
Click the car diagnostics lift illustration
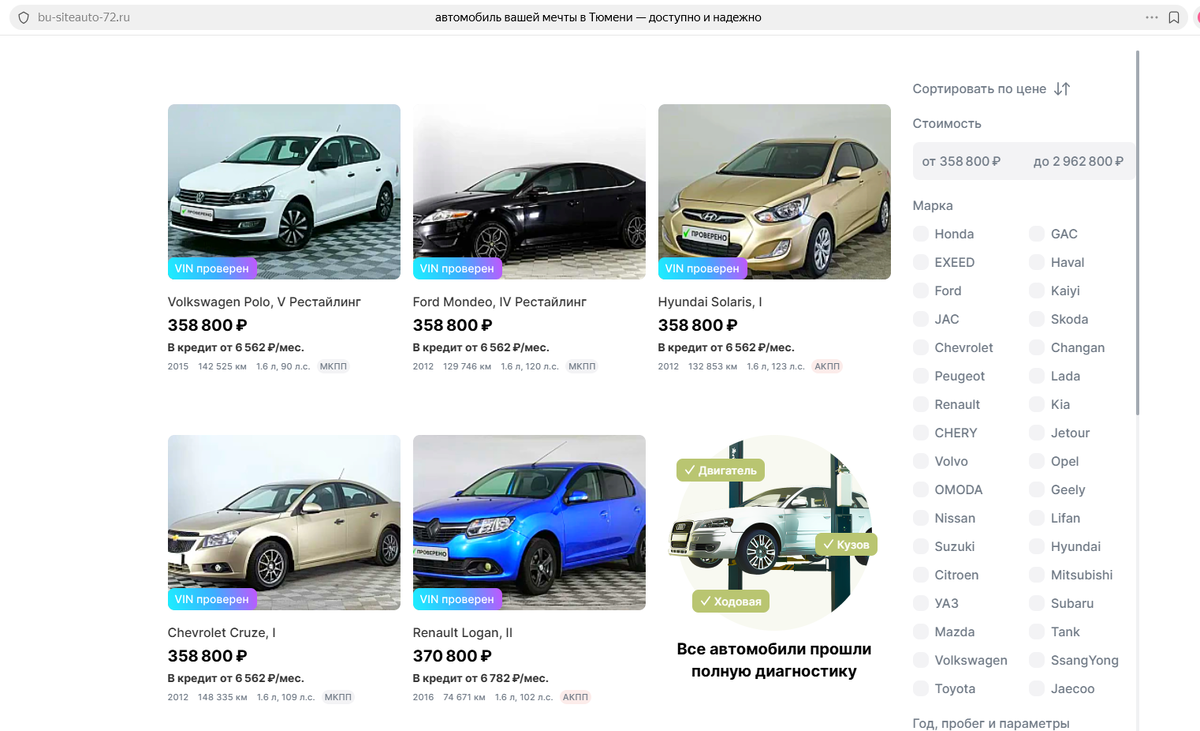pyautogui.click(x=774, y=533)
